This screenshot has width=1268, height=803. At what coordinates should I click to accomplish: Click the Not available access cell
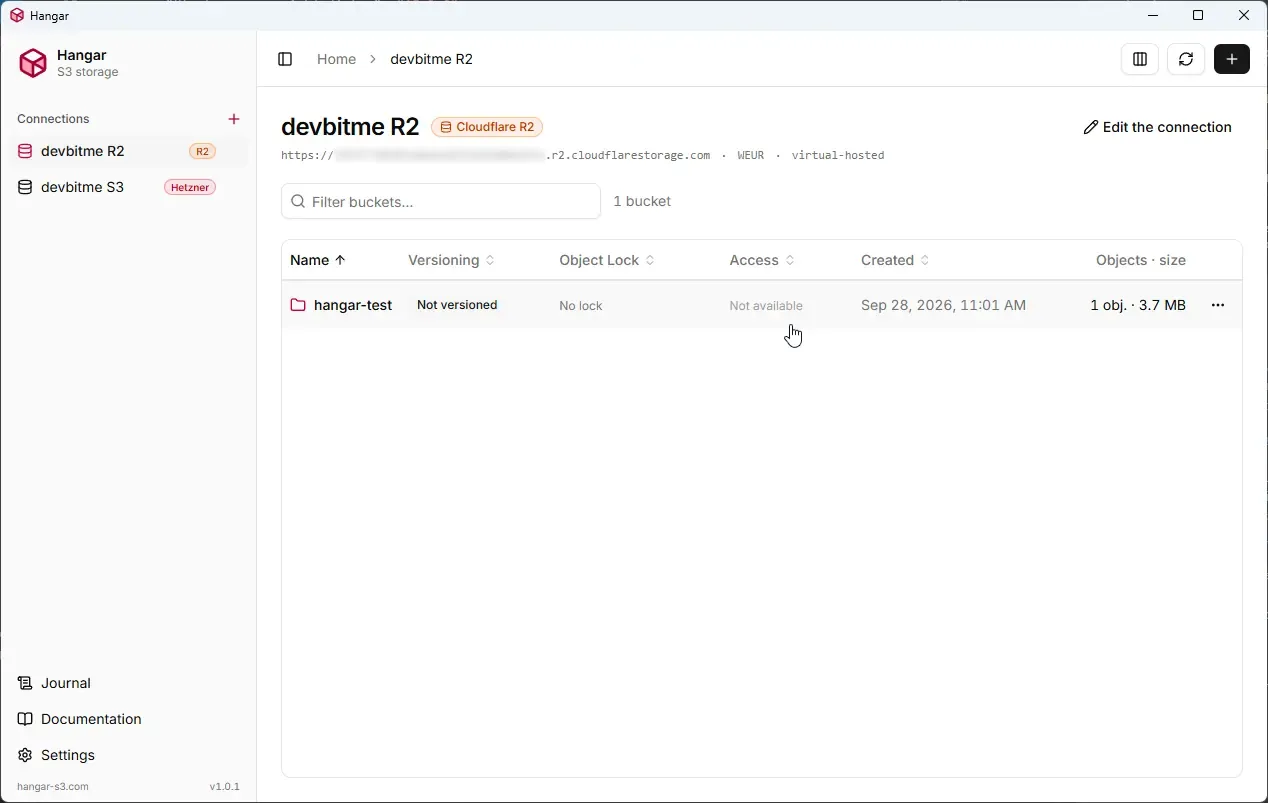point(766,306)
